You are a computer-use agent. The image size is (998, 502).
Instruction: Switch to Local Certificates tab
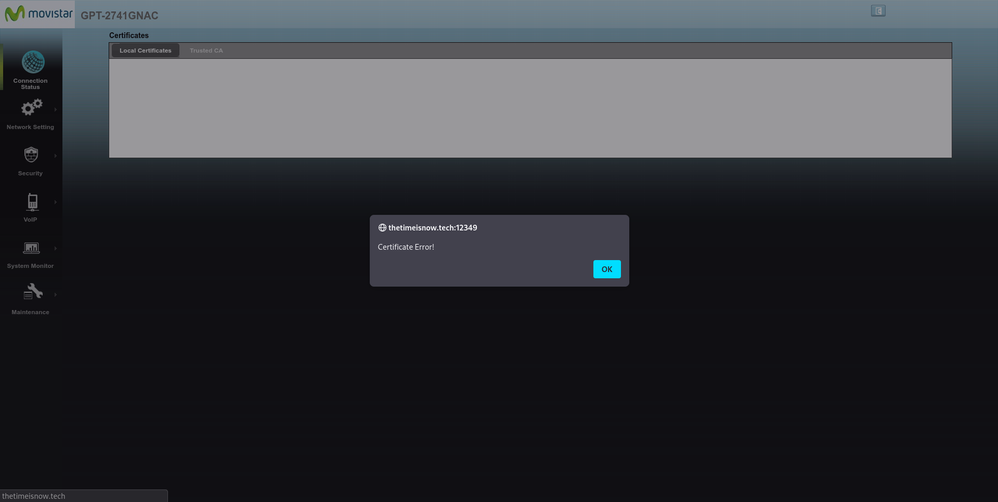coord(145,50)
